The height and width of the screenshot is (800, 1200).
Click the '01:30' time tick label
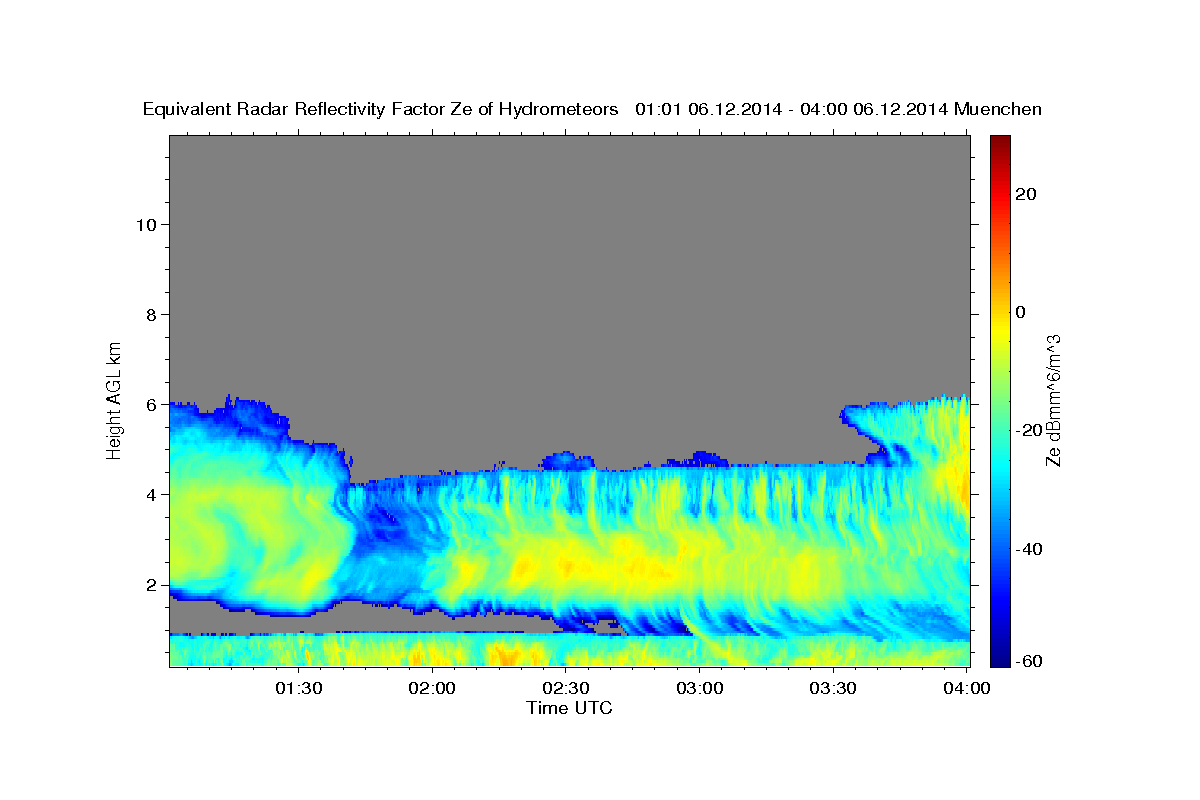[299, 688]
